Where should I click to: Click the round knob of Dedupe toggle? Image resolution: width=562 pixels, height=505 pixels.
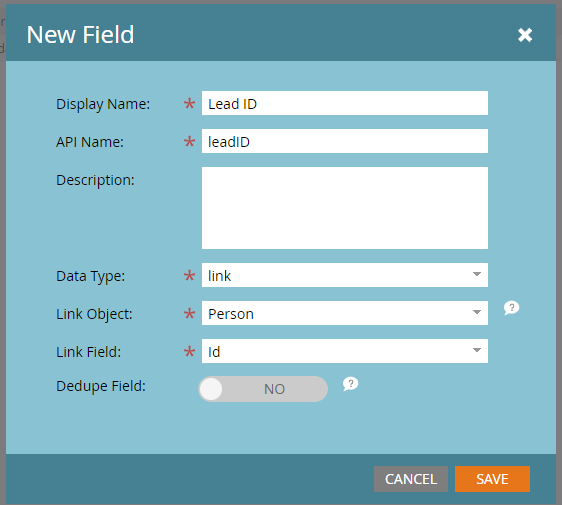[x=211, y=389]
